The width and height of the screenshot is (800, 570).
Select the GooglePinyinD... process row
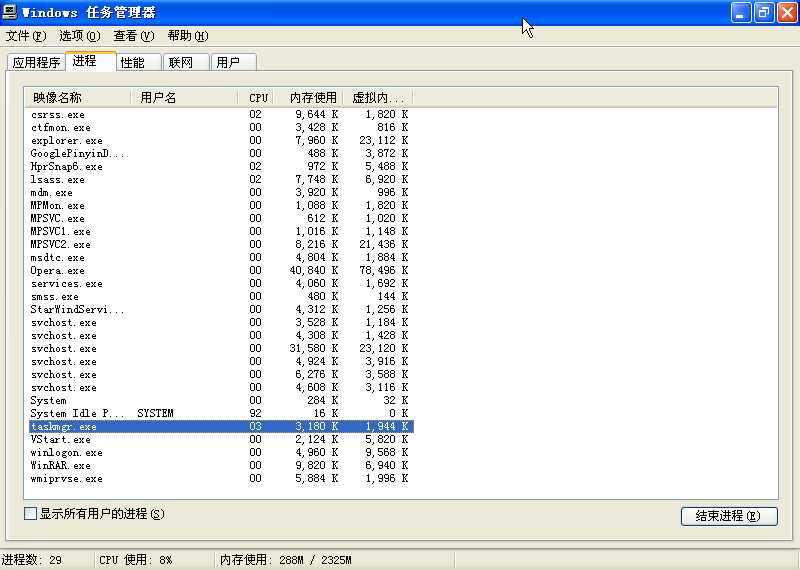pos(221,153)
